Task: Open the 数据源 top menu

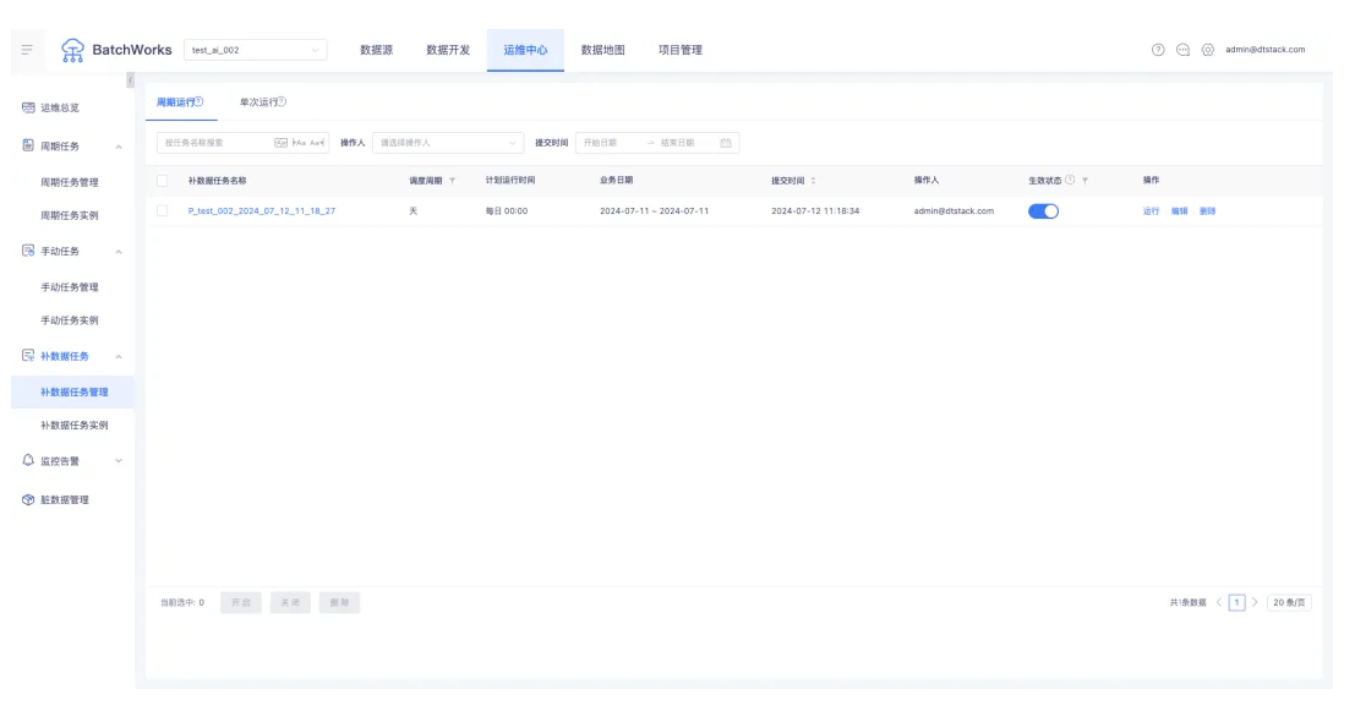Action: coord(376,50)
